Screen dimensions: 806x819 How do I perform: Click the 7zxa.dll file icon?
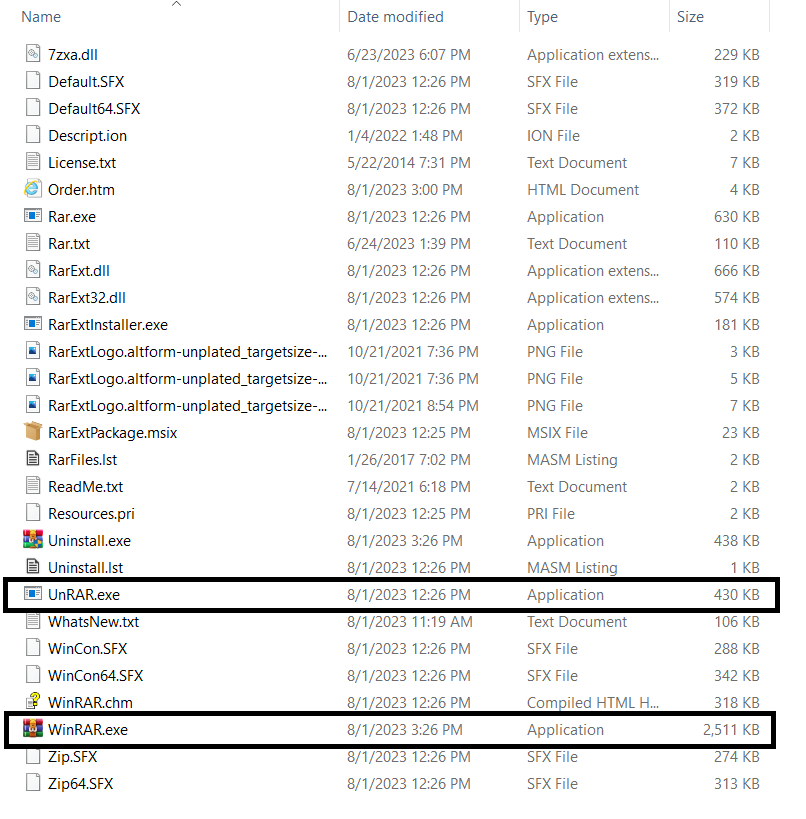coord(33,54)
